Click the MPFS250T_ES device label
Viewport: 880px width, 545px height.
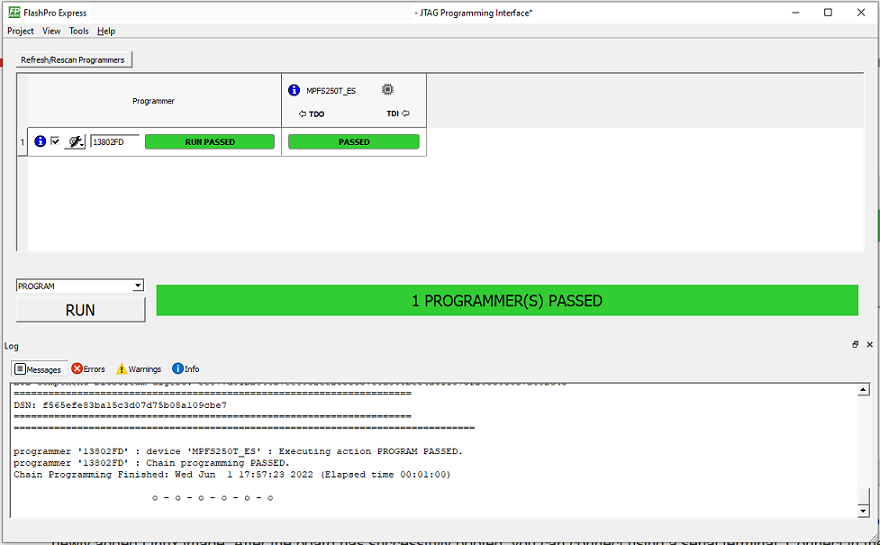coord(331,90)
